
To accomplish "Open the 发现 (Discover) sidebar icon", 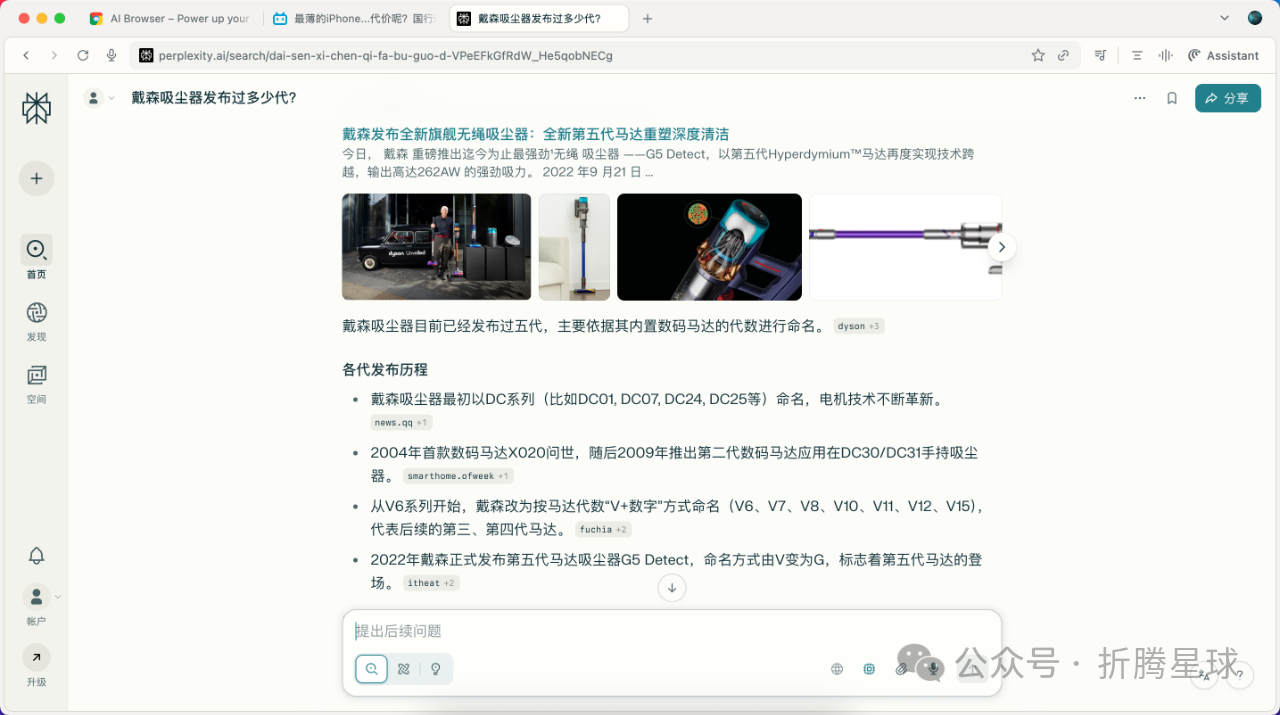I will point(36,313).
